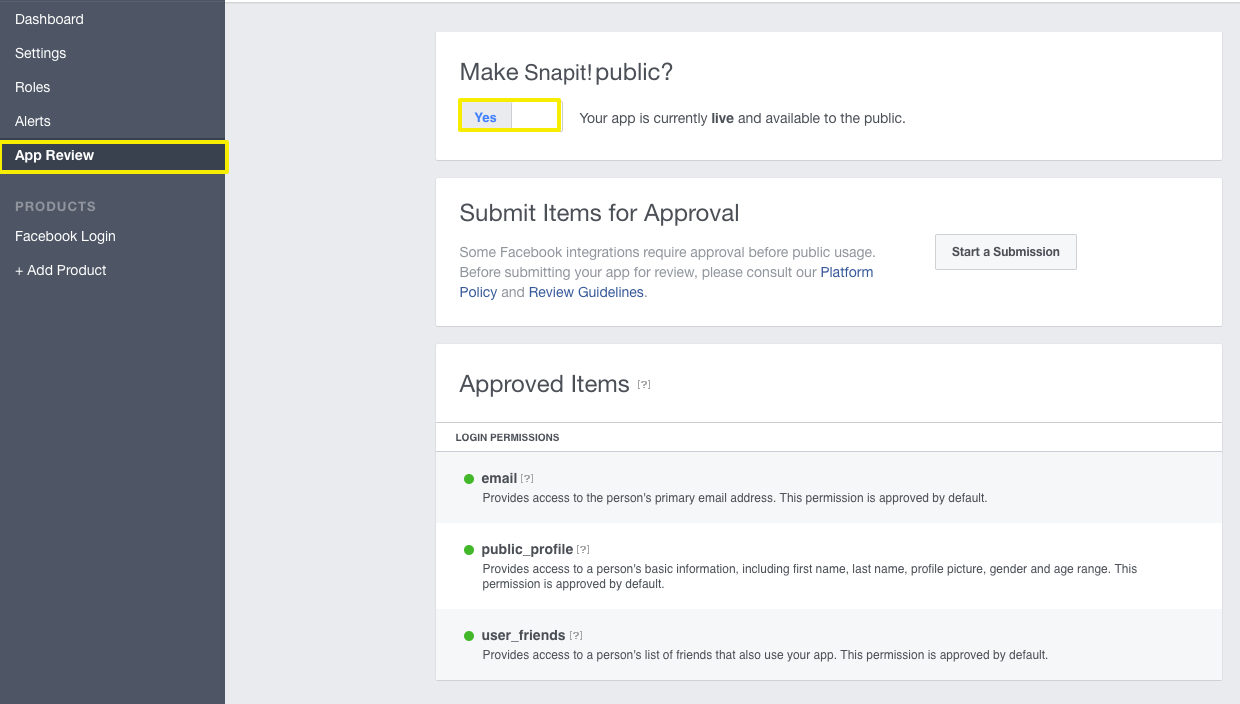Click the Approved Items heading
The image size is (1240, 704).
(x=544, y=384)
